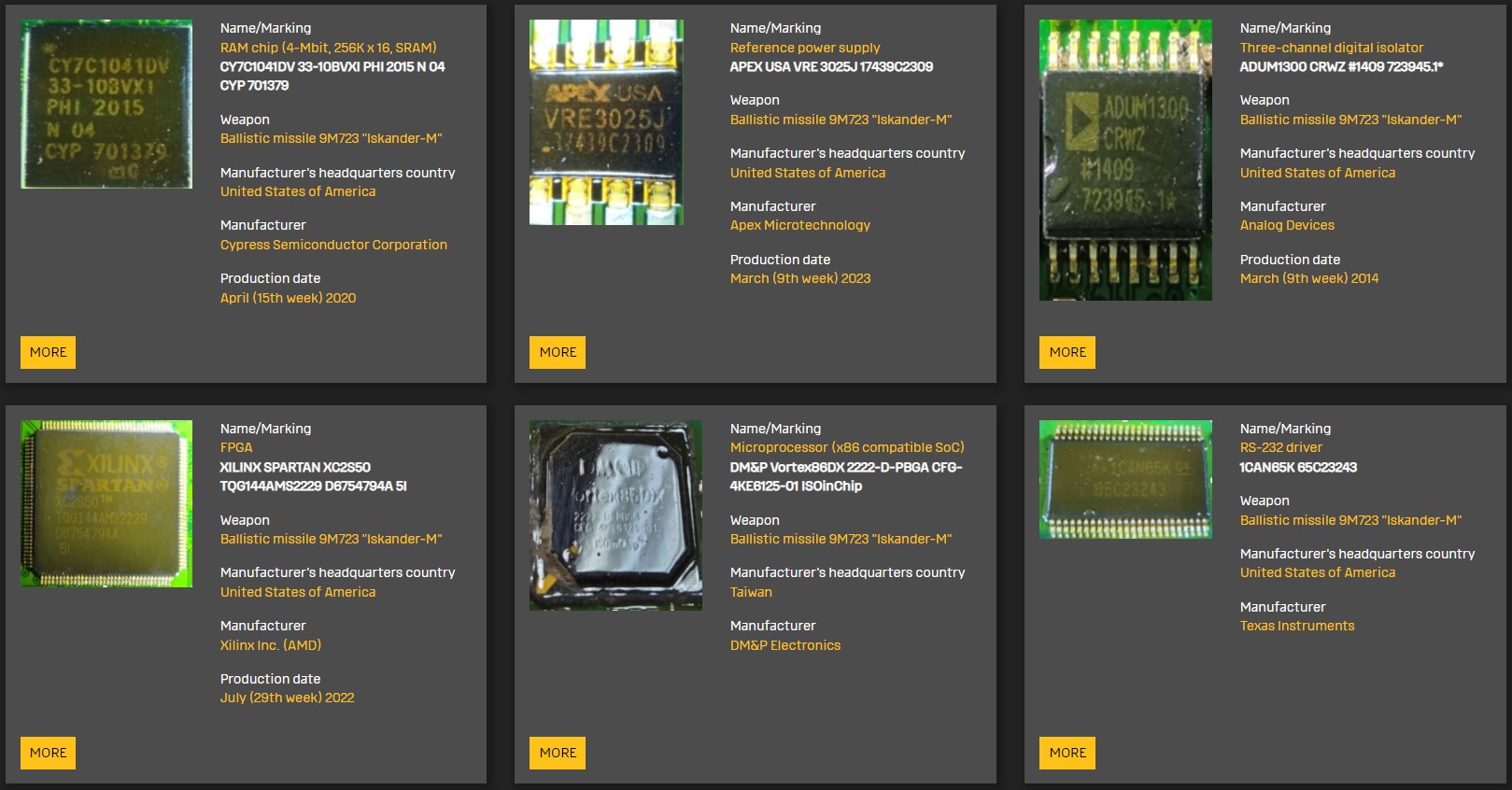Open the Cypress CY7C1041DV chip photo
The image size is (1512, 790).
click(106, 104)
